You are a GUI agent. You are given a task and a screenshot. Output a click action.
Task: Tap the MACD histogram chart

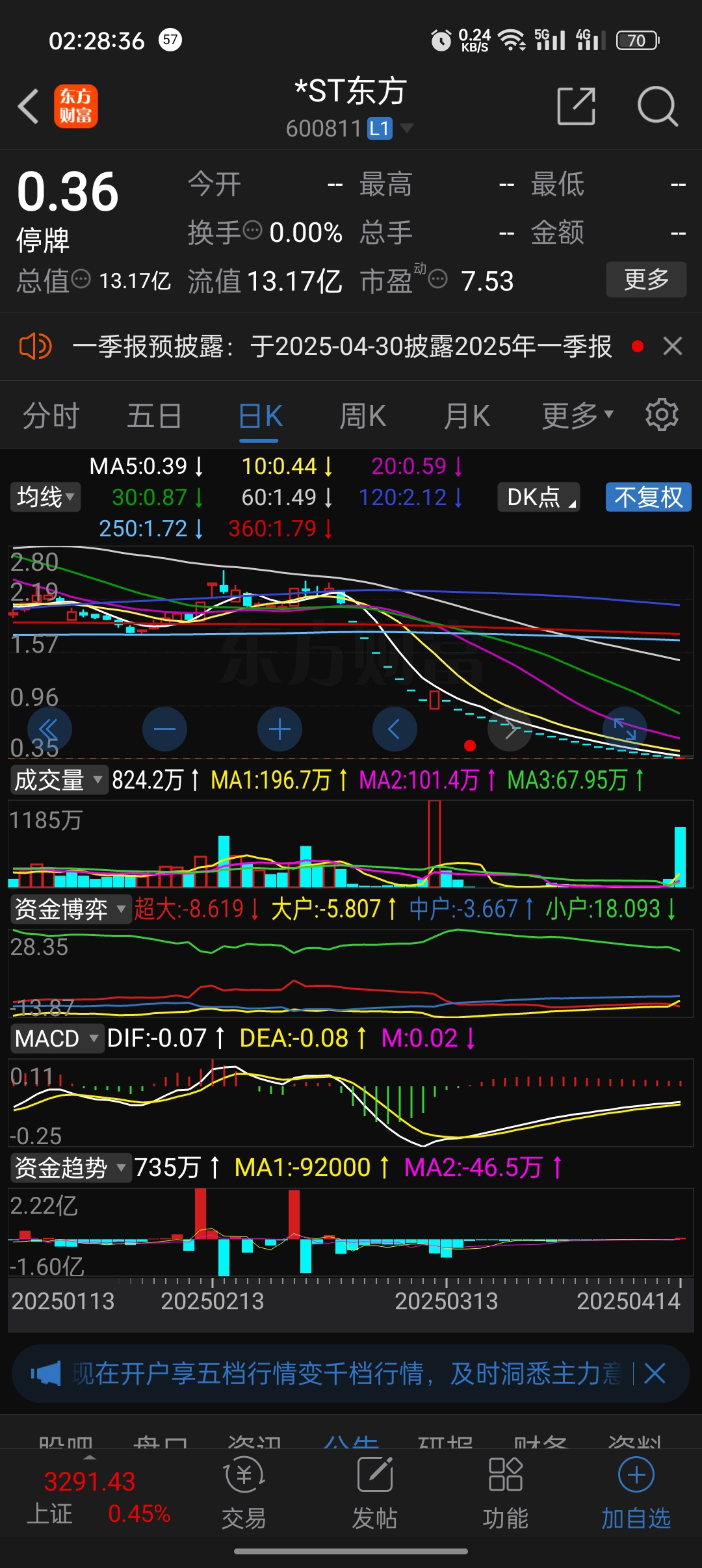351,1103
